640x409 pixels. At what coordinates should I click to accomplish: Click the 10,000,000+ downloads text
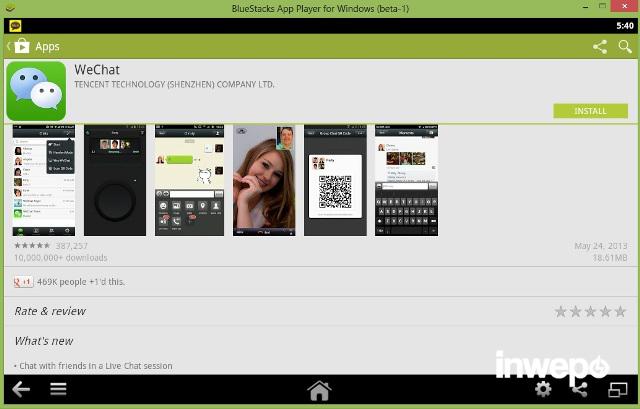pos(61,258)
